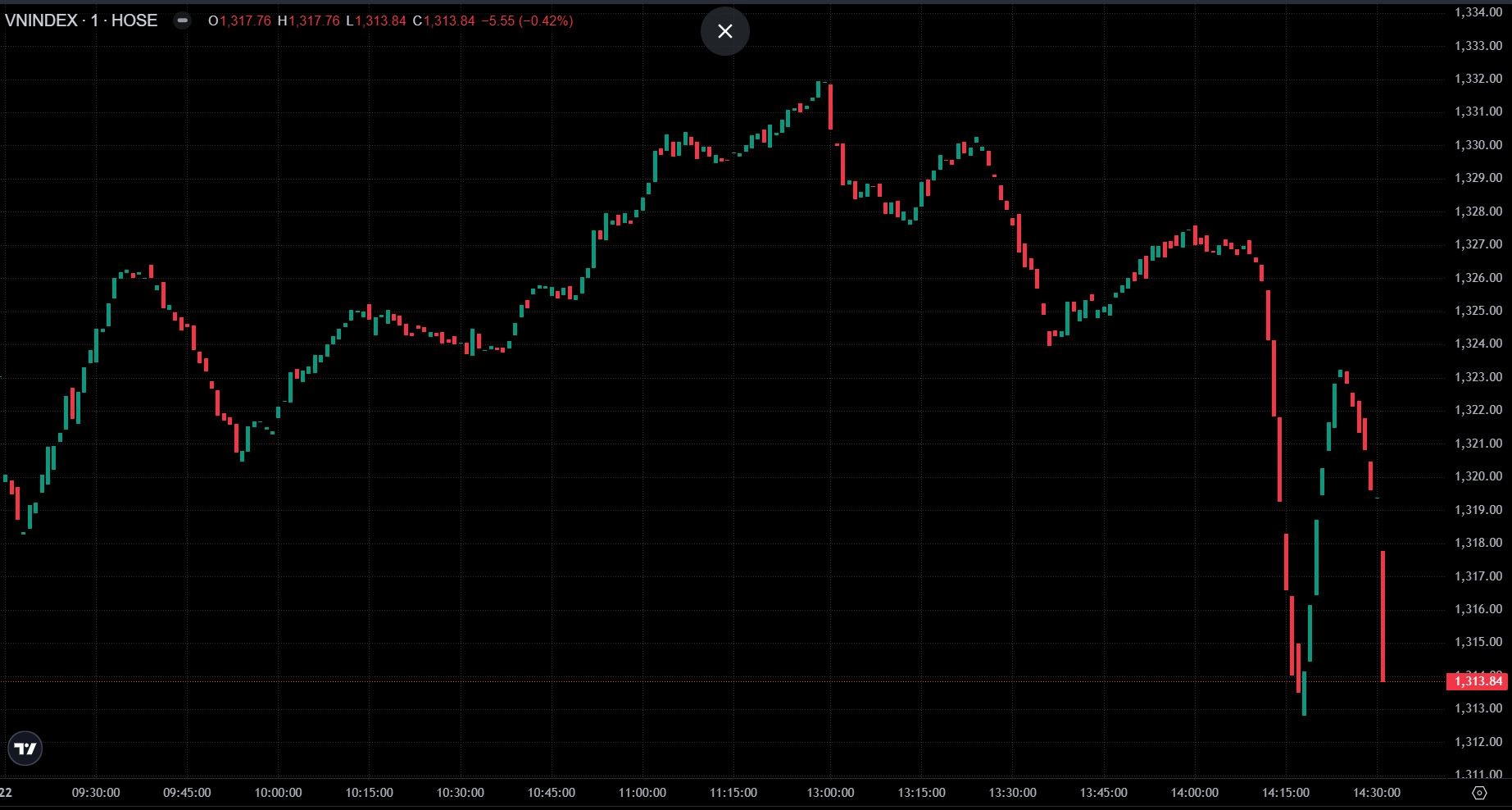The image size is (1512, 810).
Task: Click the last red candle at far right
Action: coord(1383,615)
